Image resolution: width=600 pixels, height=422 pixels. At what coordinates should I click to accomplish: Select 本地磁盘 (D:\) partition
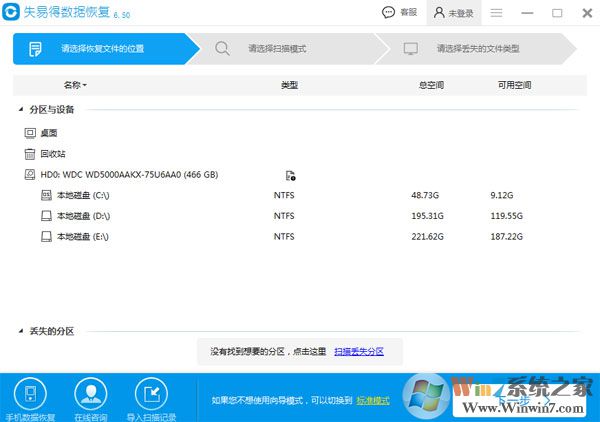pos(82,216)
